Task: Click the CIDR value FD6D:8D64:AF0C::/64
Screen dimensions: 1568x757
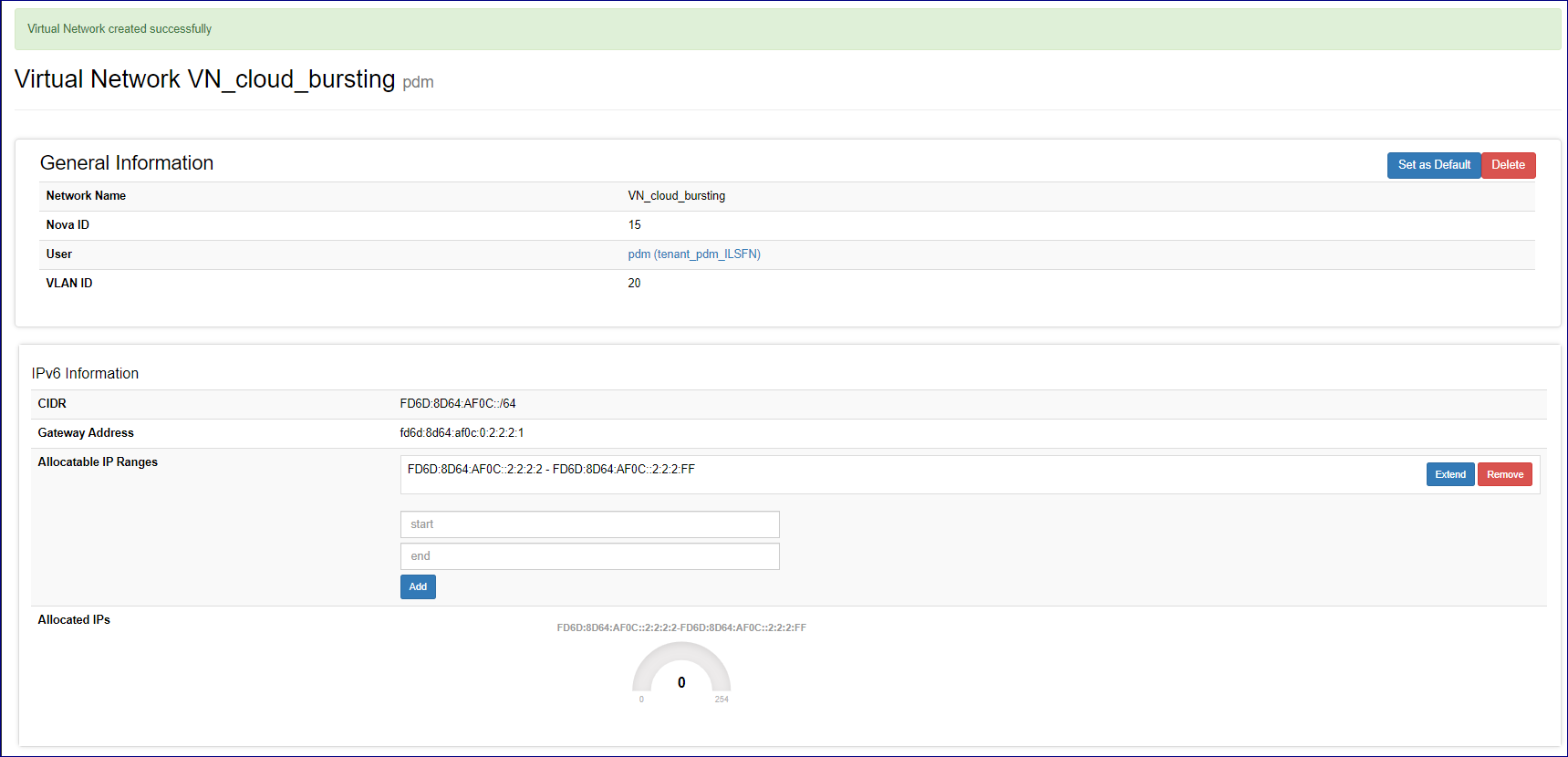Action: (457, 404)
